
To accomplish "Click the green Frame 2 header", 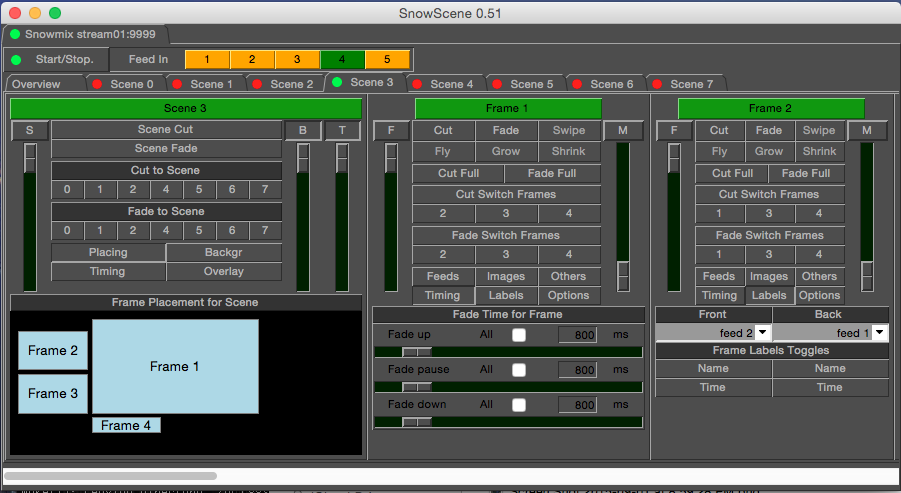I will (771, 109).
